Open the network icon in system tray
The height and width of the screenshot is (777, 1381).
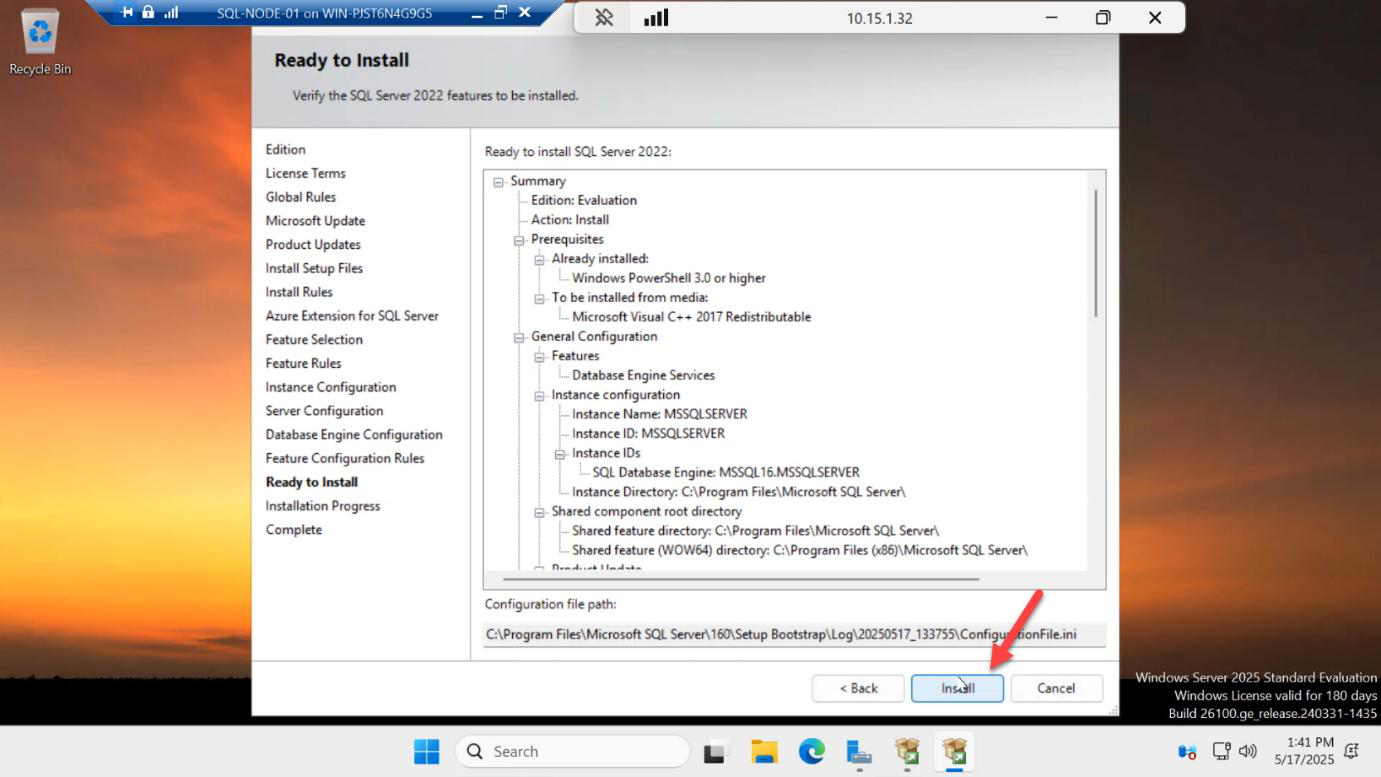(1222, 751)
